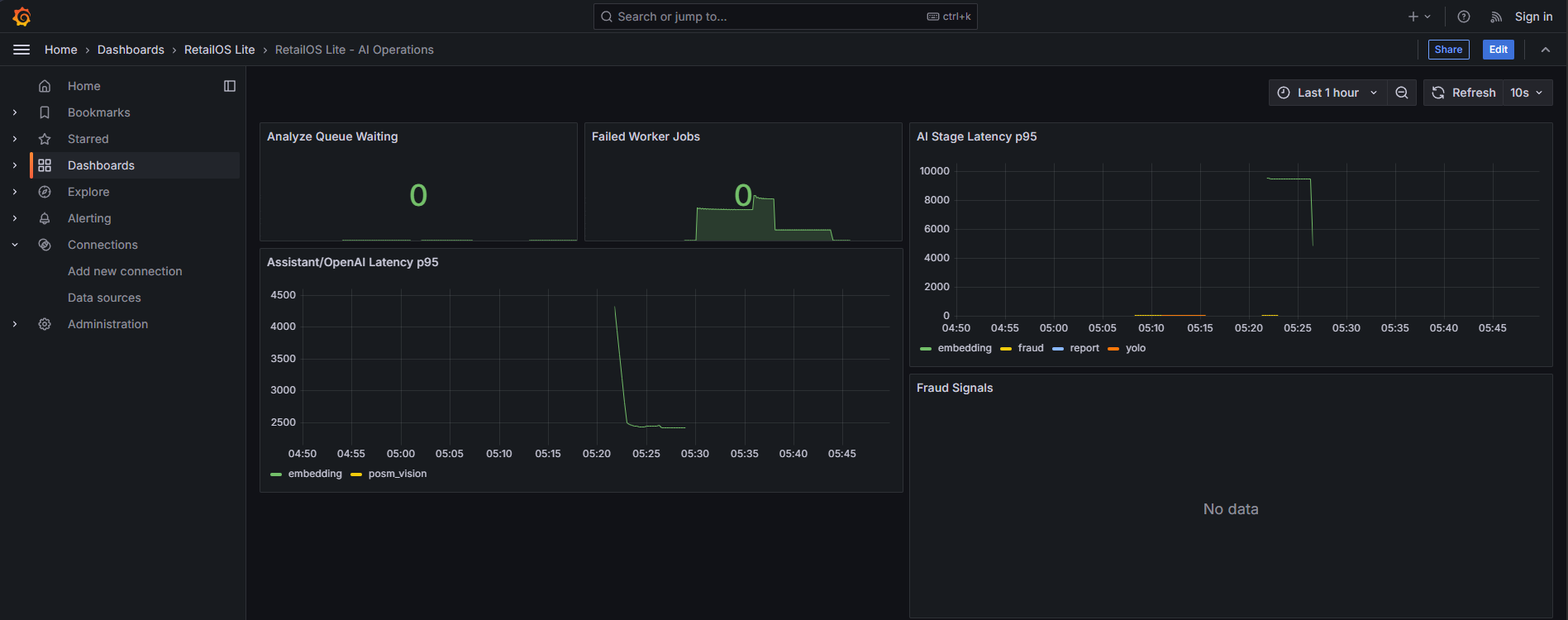Expand the Administration section chevron
1568x620 pixels.
click(15, 324)
